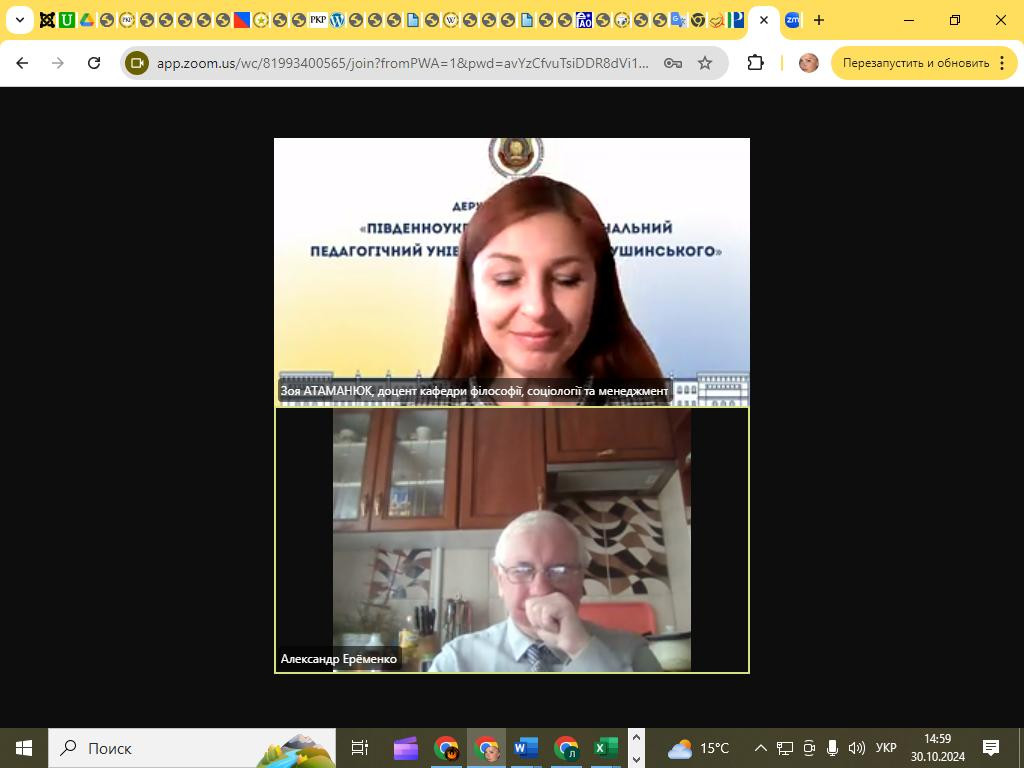Switch the 'УКР' keyboard language
The image size is (1024, 768).
pyautogui.click(x=886, y=748)
